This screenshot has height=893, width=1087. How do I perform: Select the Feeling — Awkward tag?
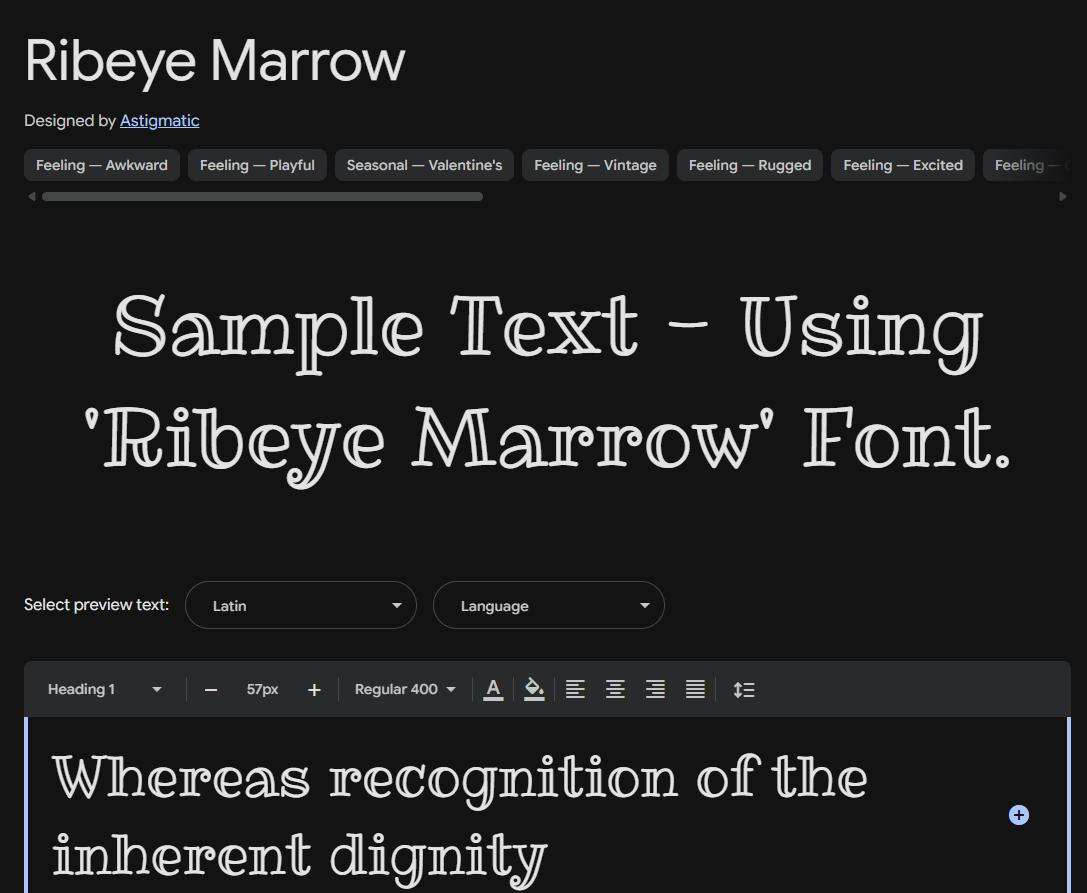pos(102,165)
